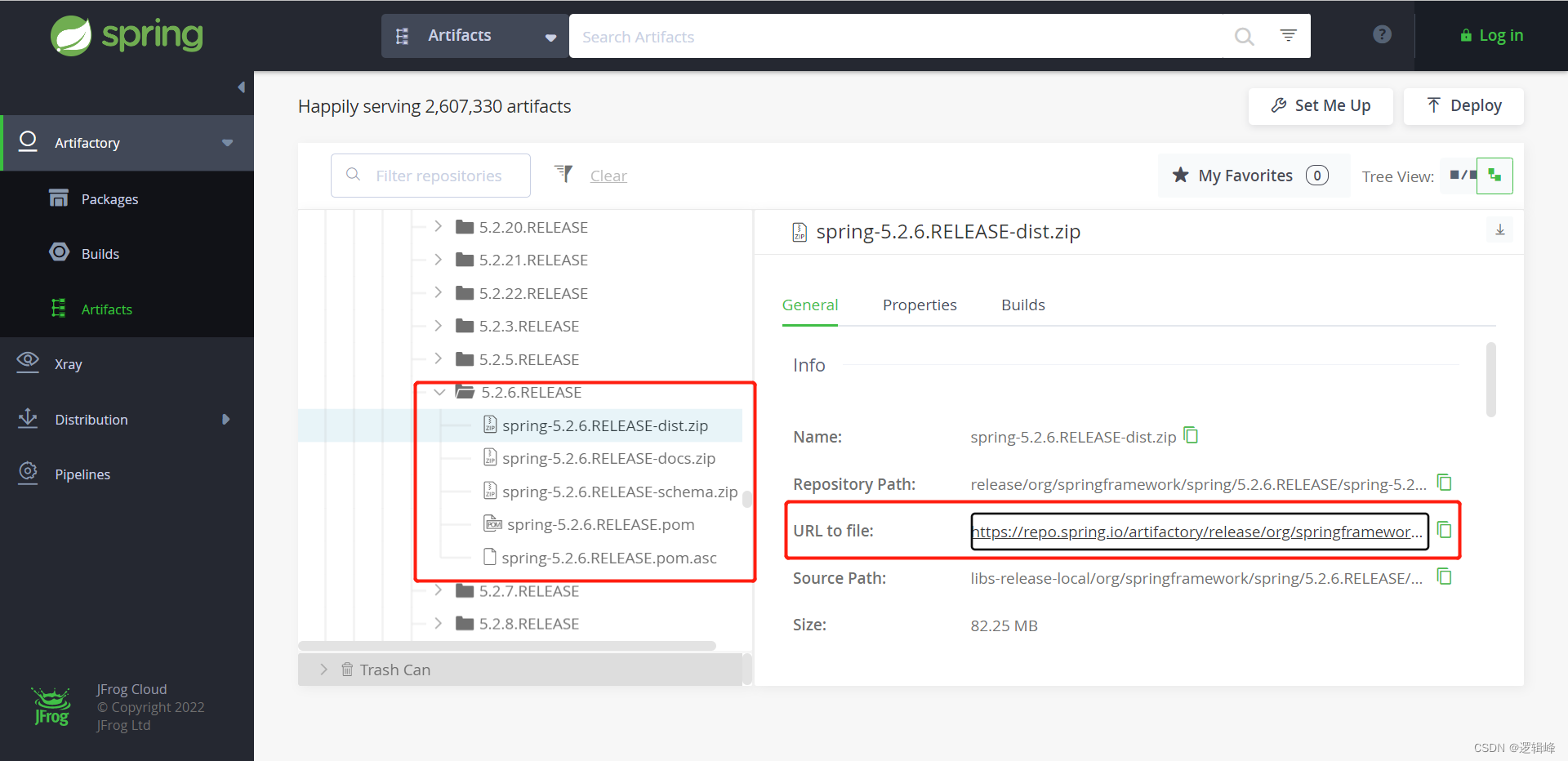Download the artifact via download icon
Image resolution: width=1568 pixels, height=761 pixels.
tap(1500, 230)
